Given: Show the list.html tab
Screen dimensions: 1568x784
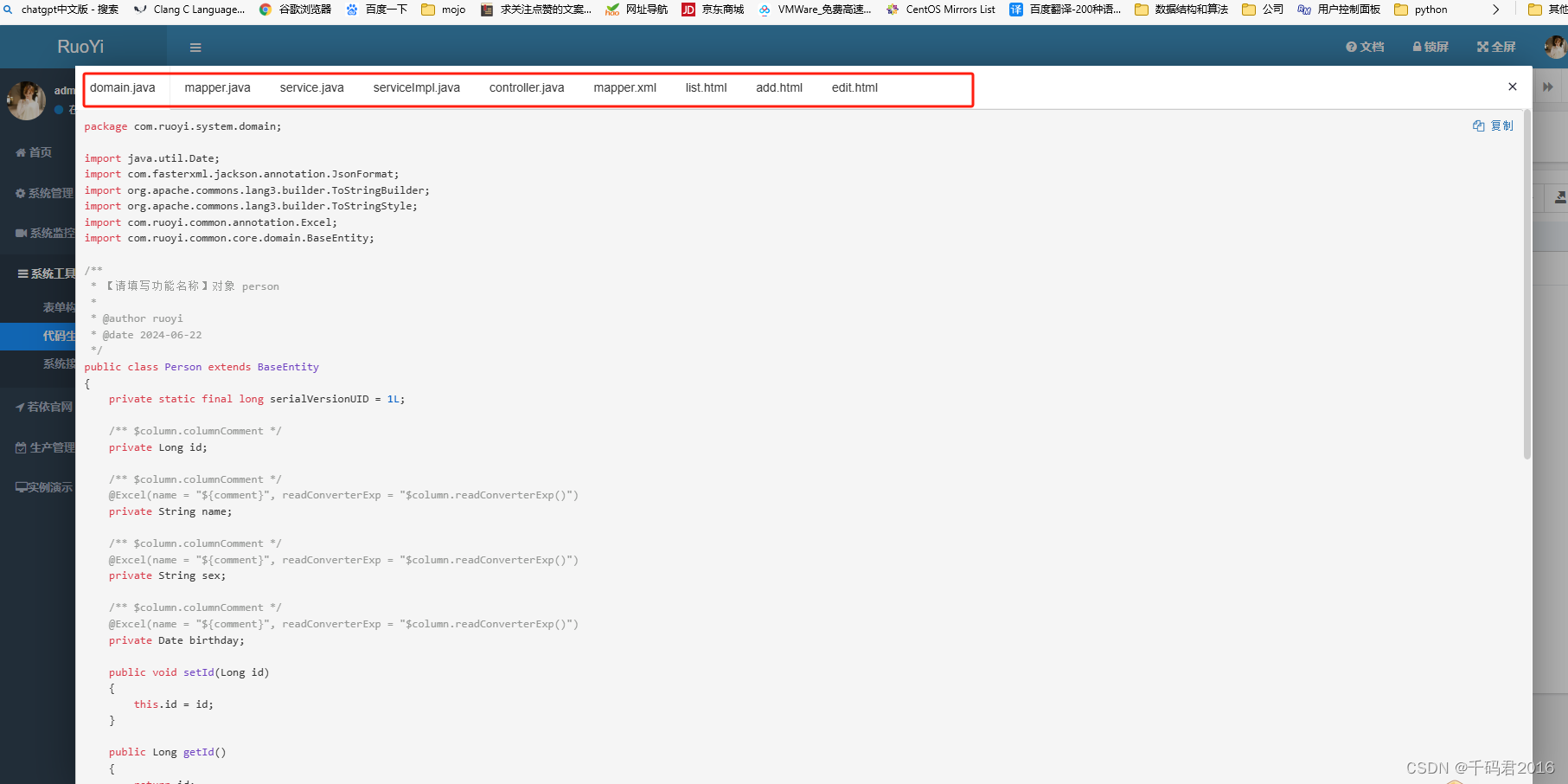Looking at the screenshot, I should [x=706, y=87].
